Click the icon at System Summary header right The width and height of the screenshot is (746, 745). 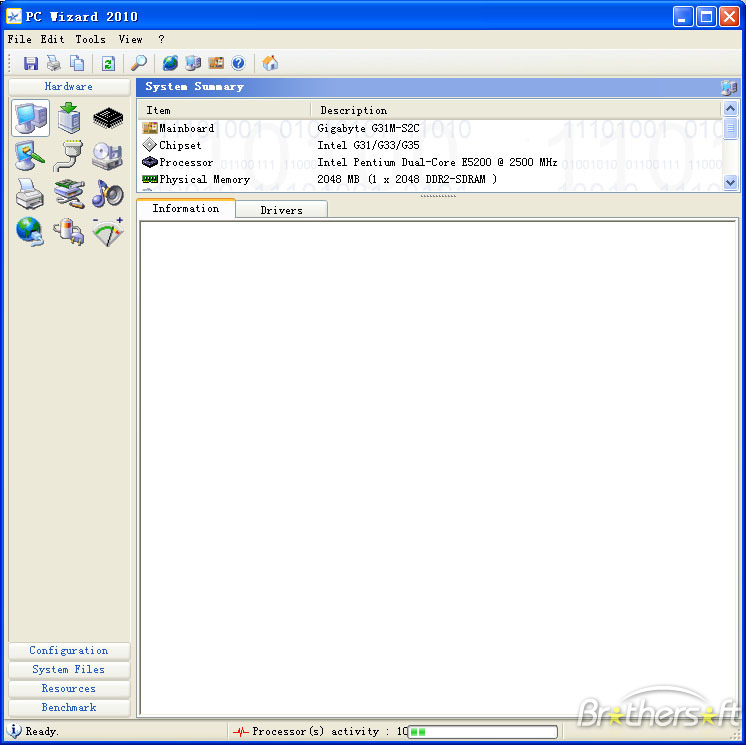tap(729, 88)
